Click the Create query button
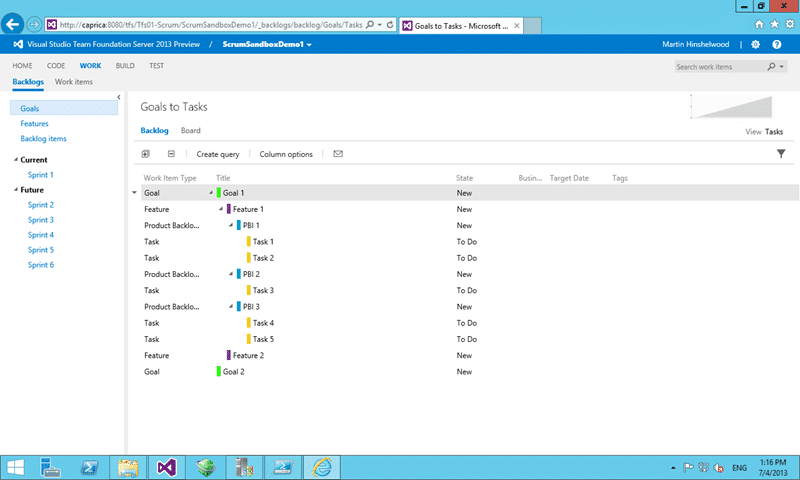800x480 pixels. [218, 154]
